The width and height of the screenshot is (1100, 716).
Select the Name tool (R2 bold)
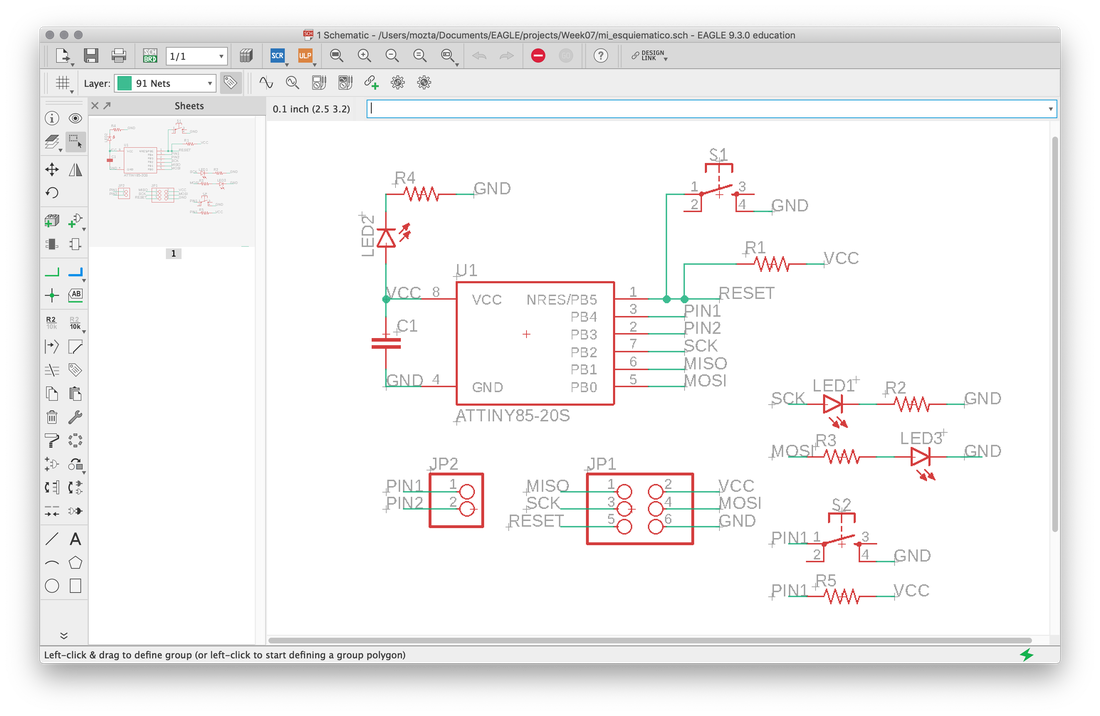pos(52,323)
